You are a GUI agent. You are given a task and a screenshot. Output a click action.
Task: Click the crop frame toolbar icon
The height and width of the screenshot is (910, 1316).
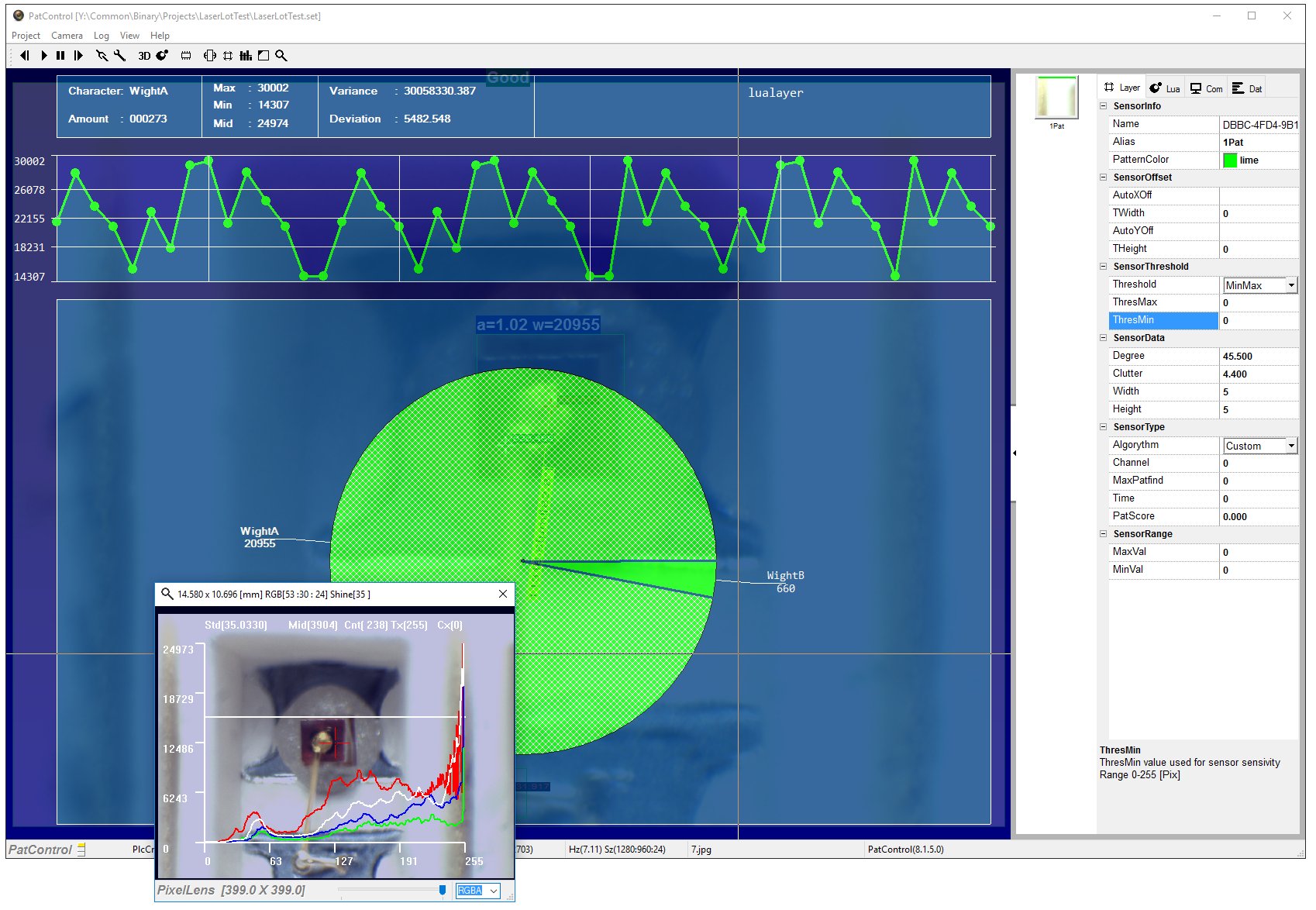tap(228, 56)
